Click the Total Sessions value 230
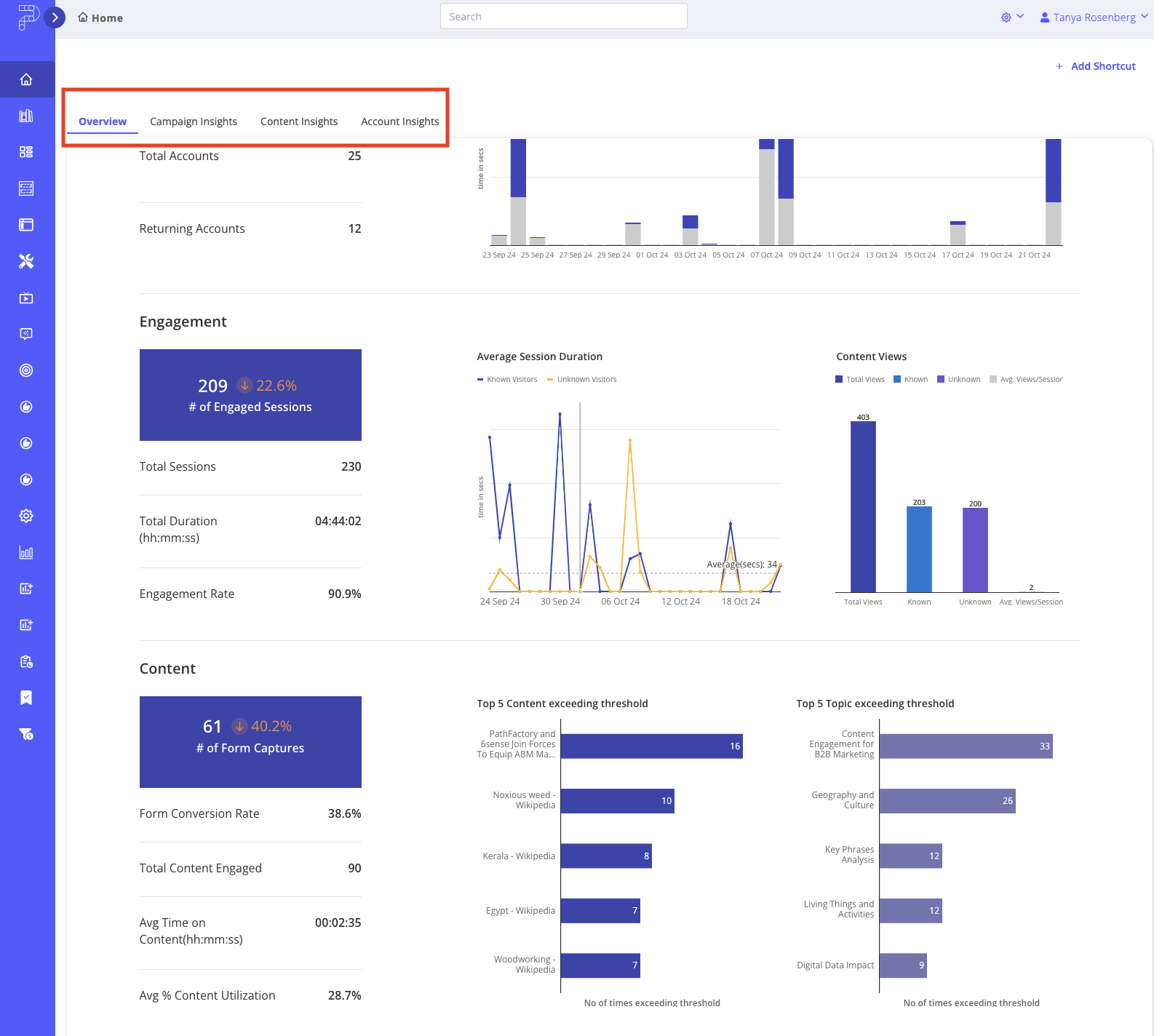The height and width of the screenshot is (1036, 1154). tap(351, 466)
